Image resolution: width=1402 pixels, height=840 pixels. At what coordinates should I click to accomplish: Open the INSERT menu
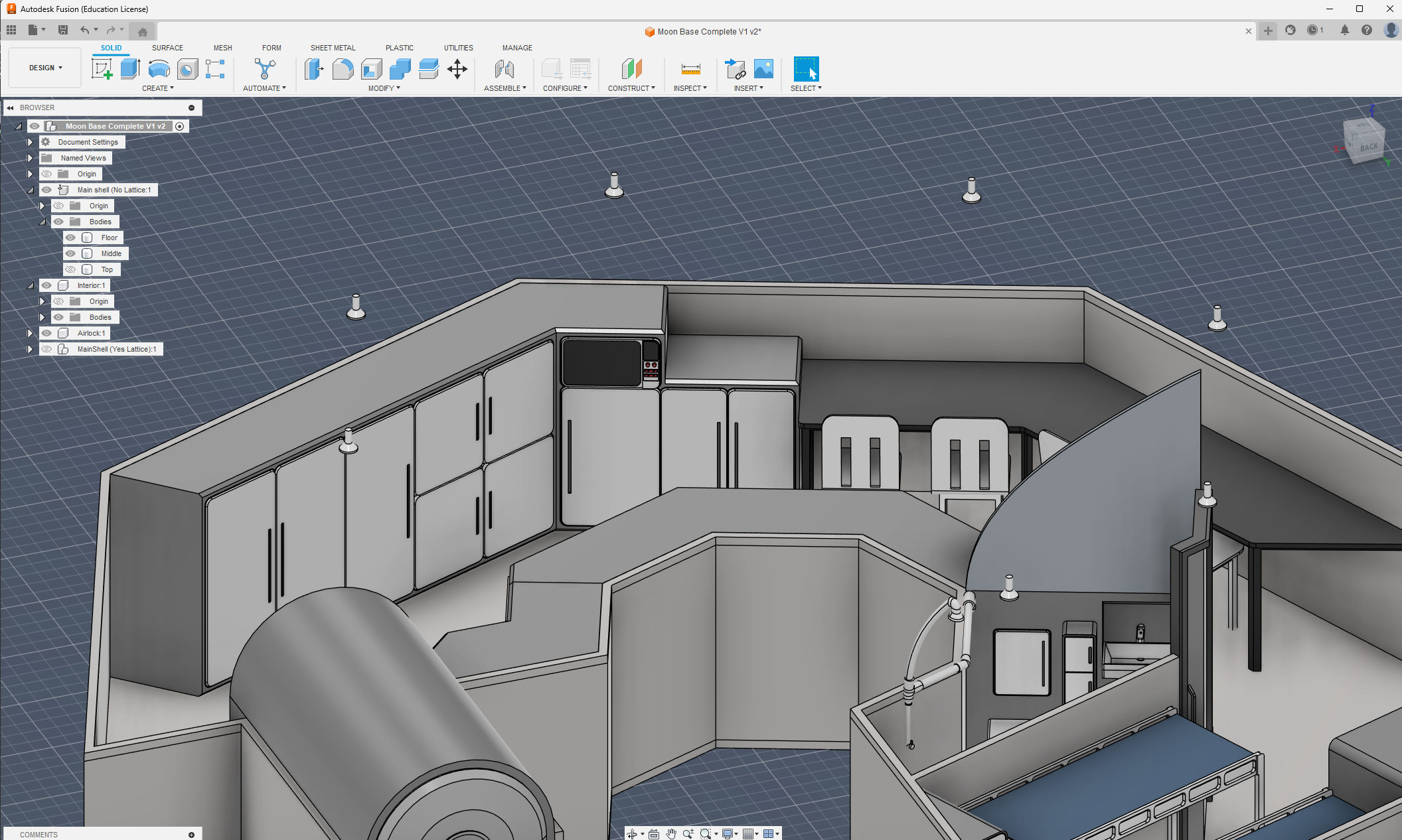(749, 88)
